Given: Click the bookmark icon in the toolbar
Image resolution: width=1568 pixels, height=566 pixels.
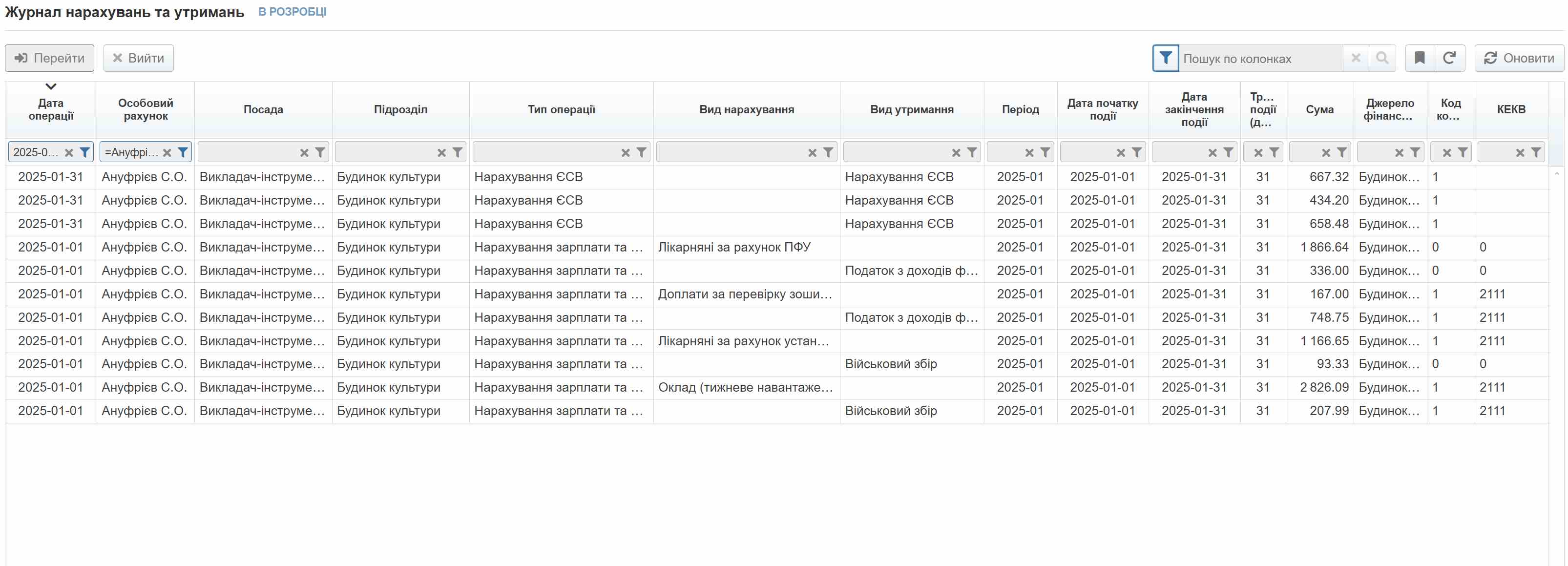Looking at the screenshot, I should coord(1420,58).
